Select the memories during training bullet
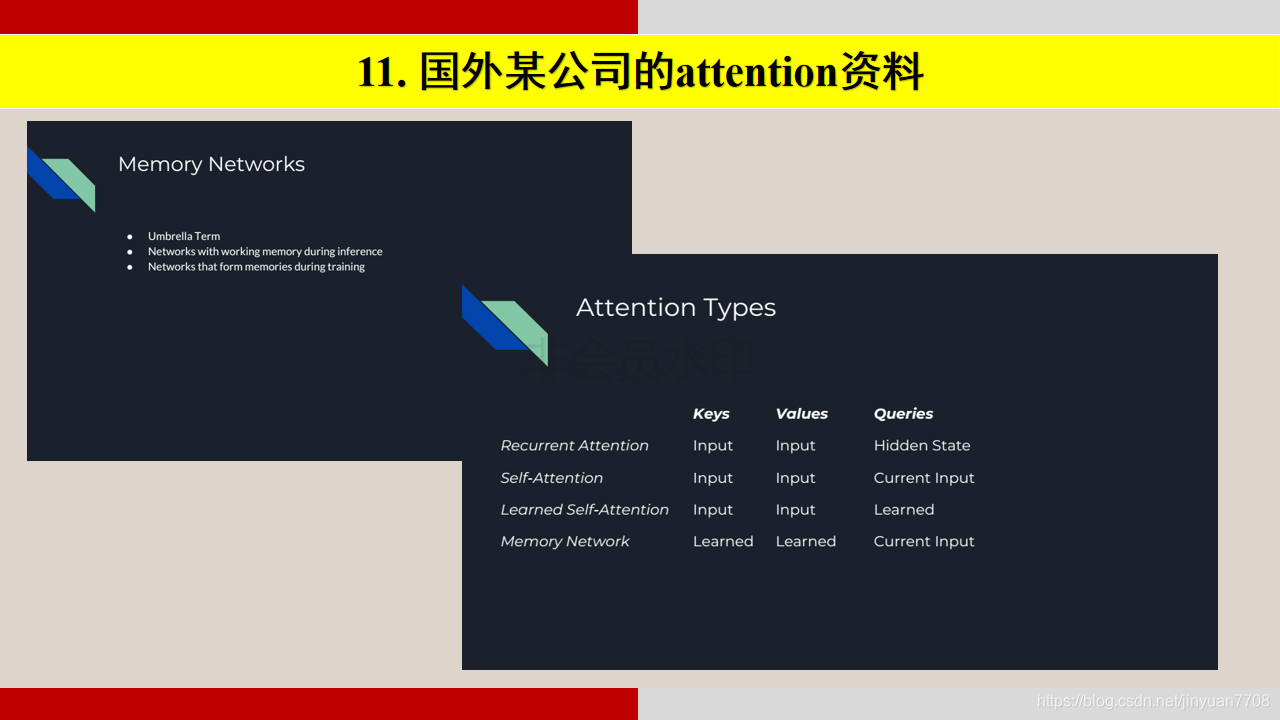This screenshot has width=1280, height=720. click(255, 266)
